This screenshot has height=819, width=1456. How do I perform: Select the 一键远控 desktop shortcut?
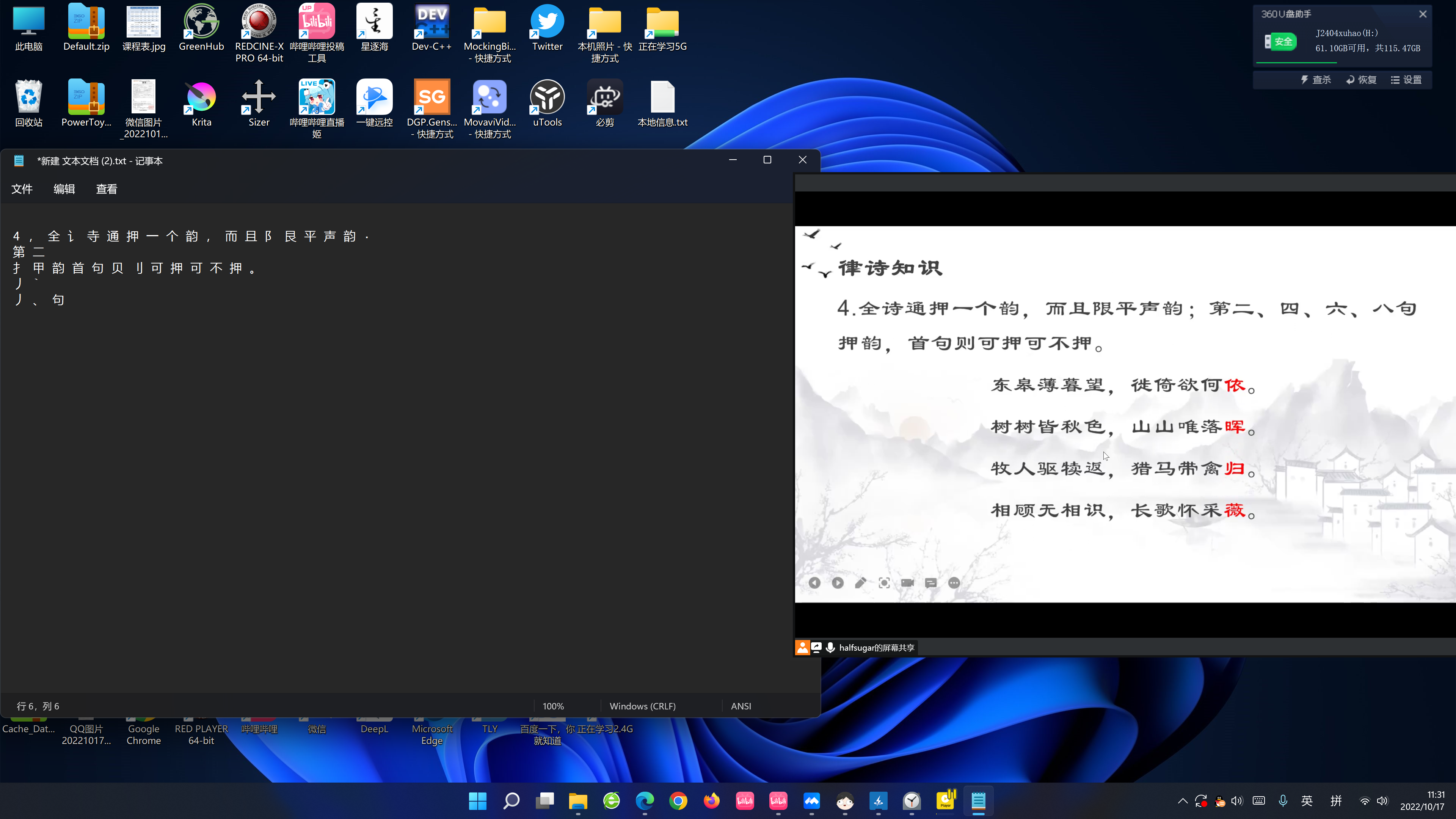coord(374,104)
